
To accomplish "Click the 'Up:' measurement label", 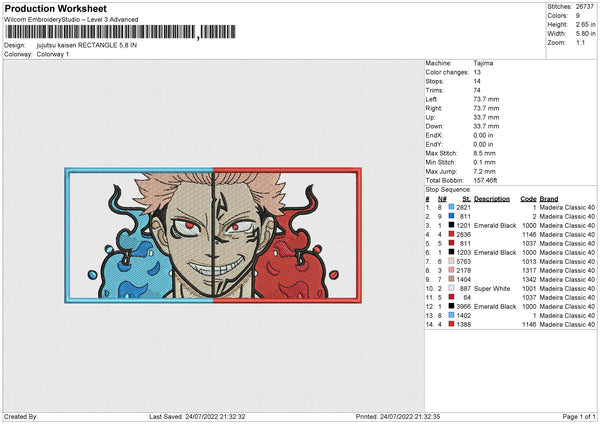I will [430, 117].
